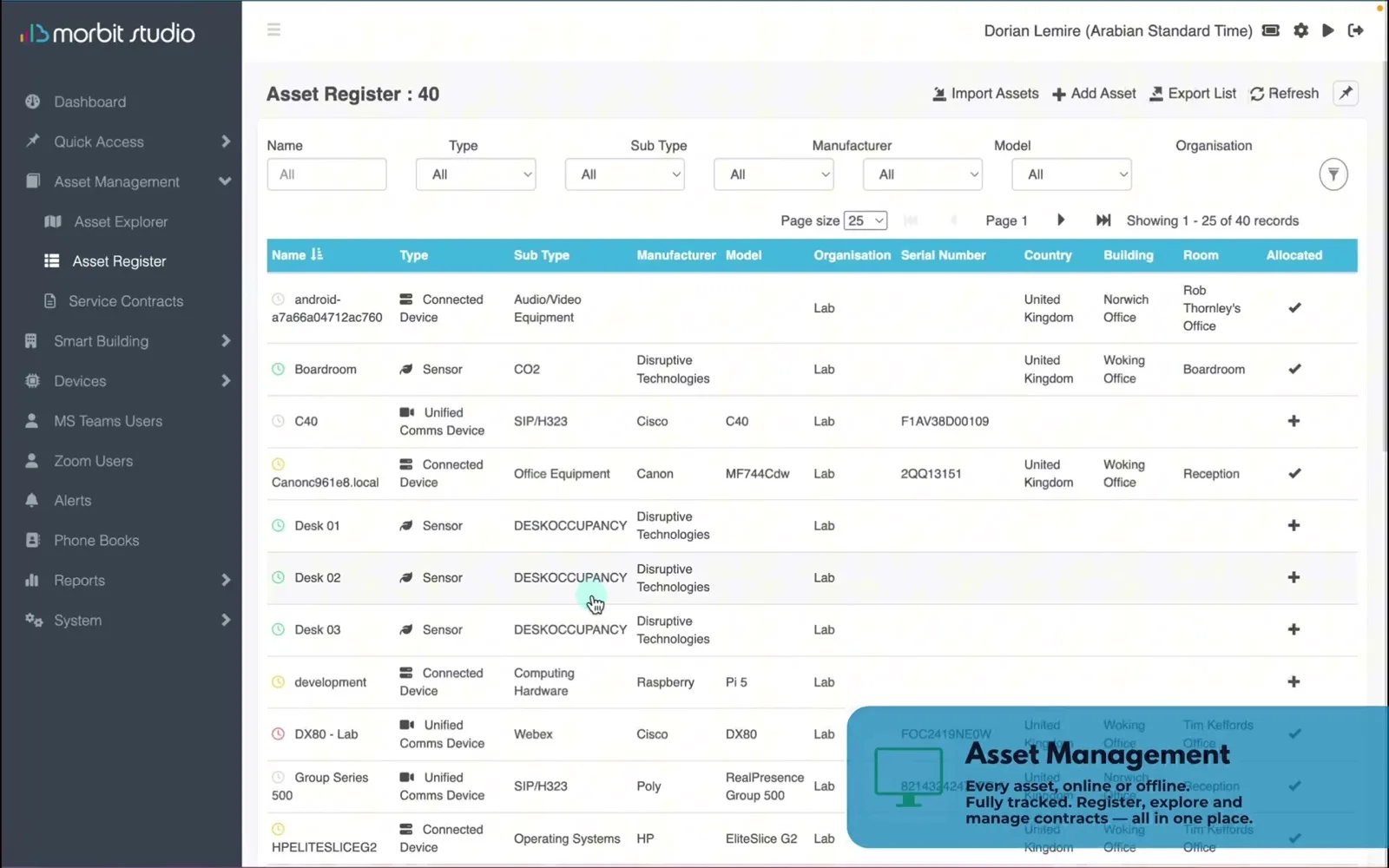Open the Type filter dropdown
Image resolution: width=1389 pixels, height=868 pixels.
click(476, 174)
